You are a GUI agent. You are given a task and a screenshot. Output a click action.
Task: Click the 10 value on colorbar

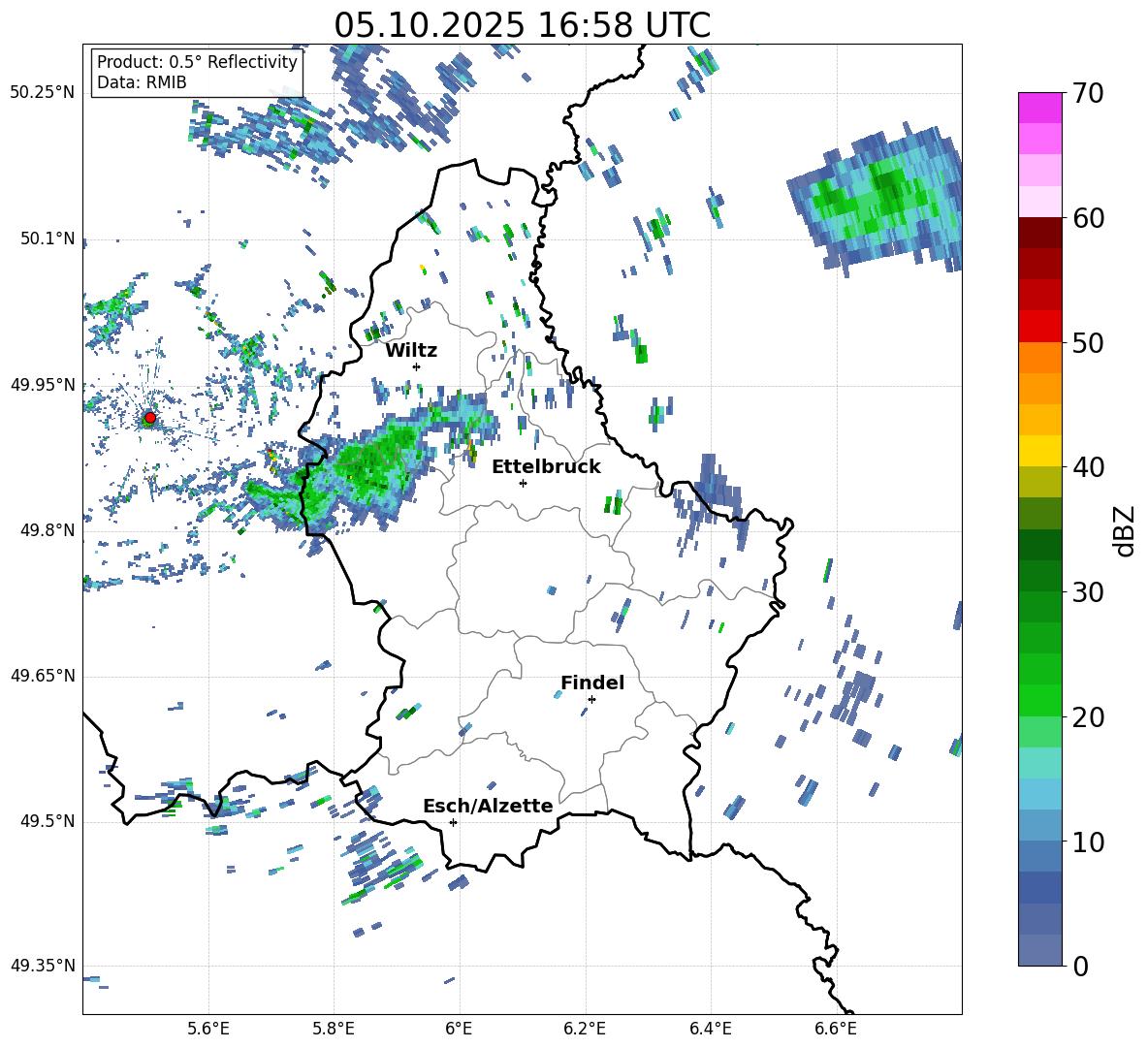click(1088, 842)
